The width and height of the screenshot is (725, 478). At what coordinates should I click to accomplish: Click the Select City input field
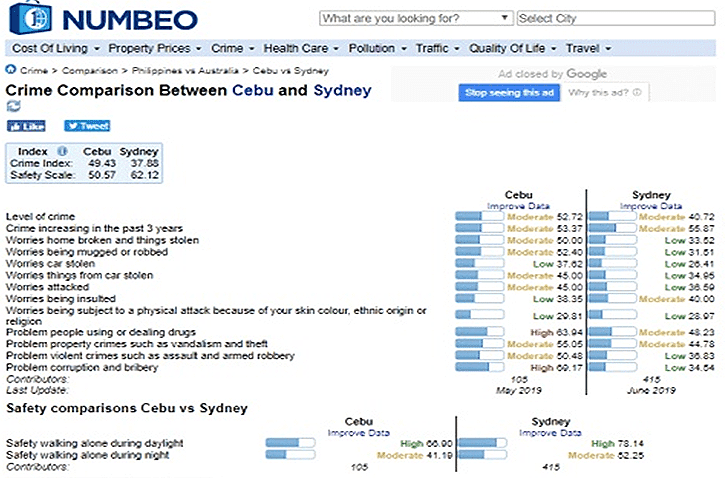click(x=616, y=18)
